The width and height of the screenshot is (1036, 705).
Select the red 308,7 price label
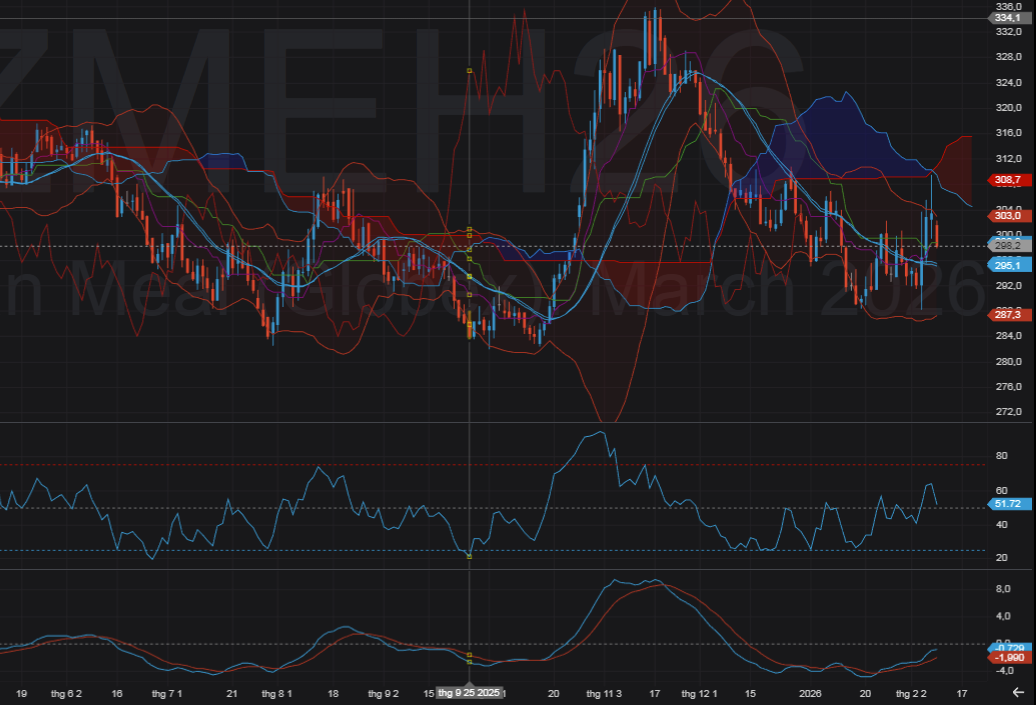(1007, 180)
